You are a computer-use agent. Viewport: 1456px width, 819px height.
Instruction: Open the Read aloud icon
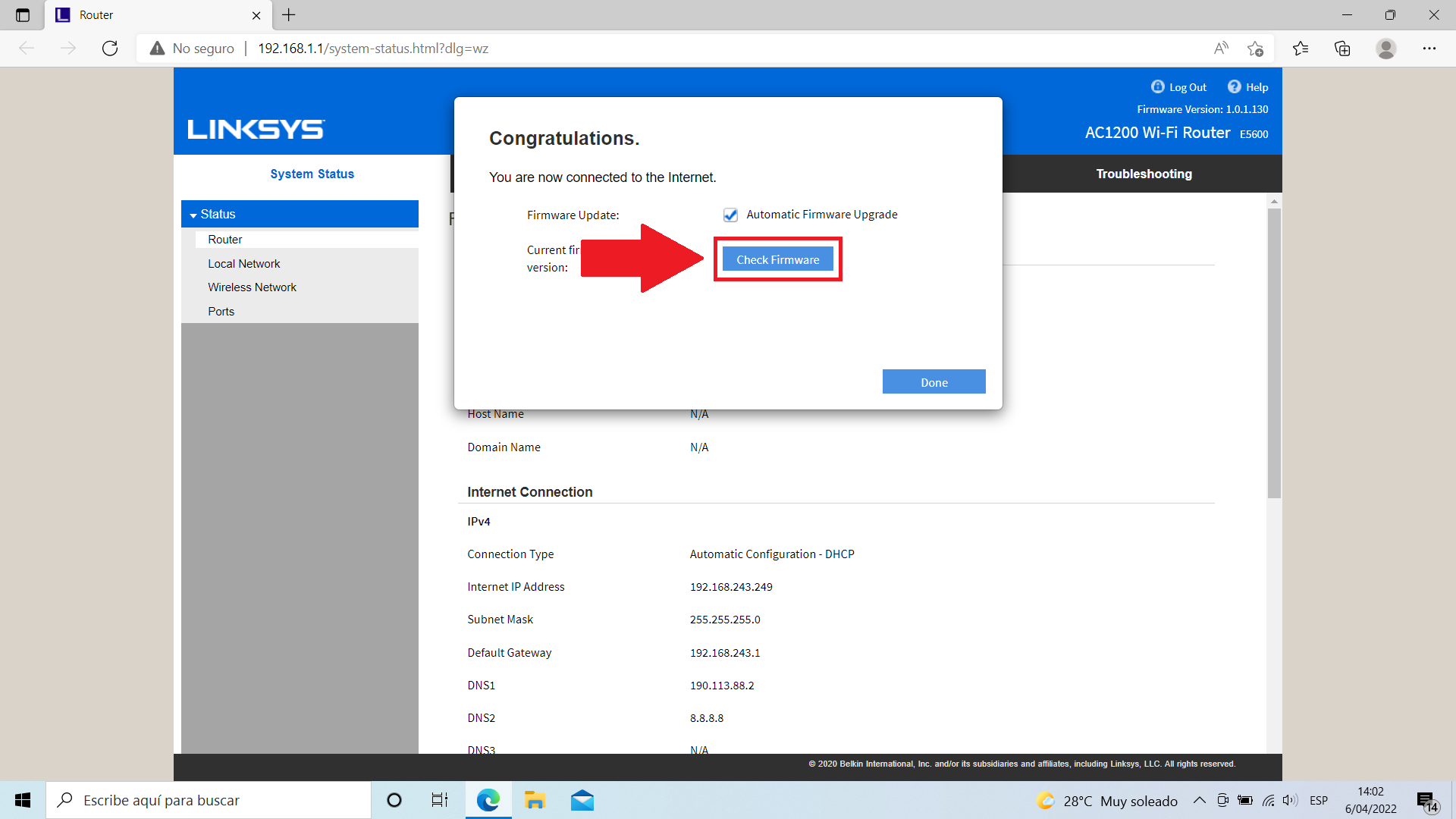[1220, 49]
